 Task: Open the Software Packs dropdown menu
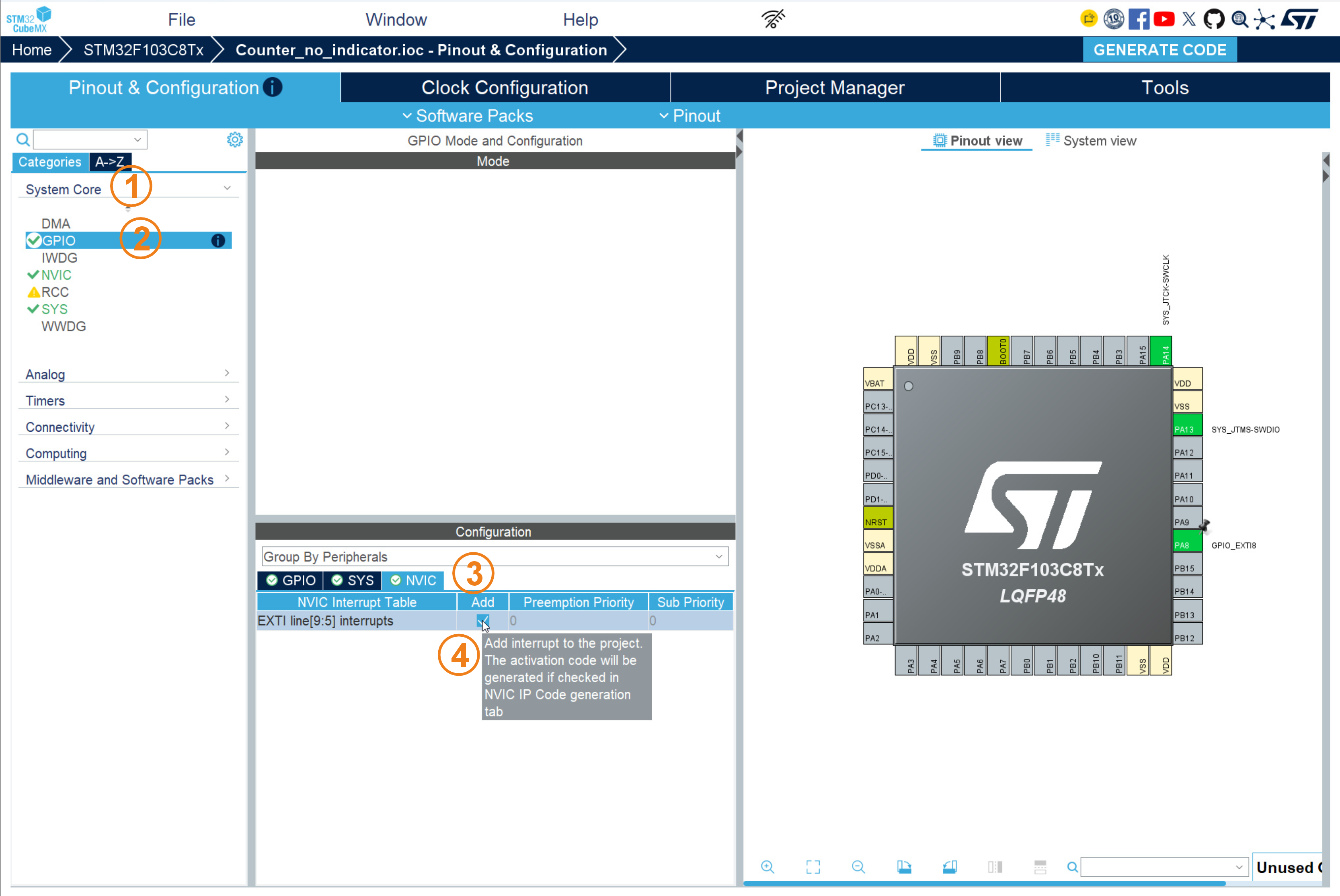[x=468, y=116]
